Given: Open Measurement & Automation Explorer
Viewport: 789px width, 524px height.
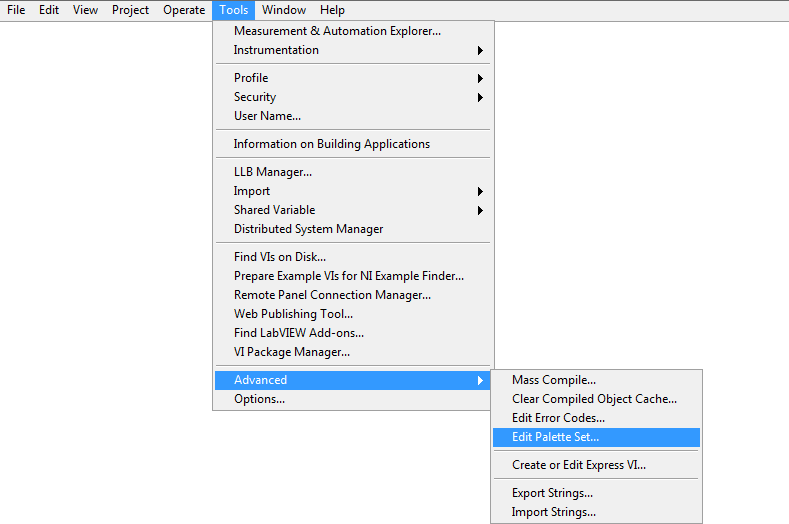Looking at the screenshot, I should point(337,31).
